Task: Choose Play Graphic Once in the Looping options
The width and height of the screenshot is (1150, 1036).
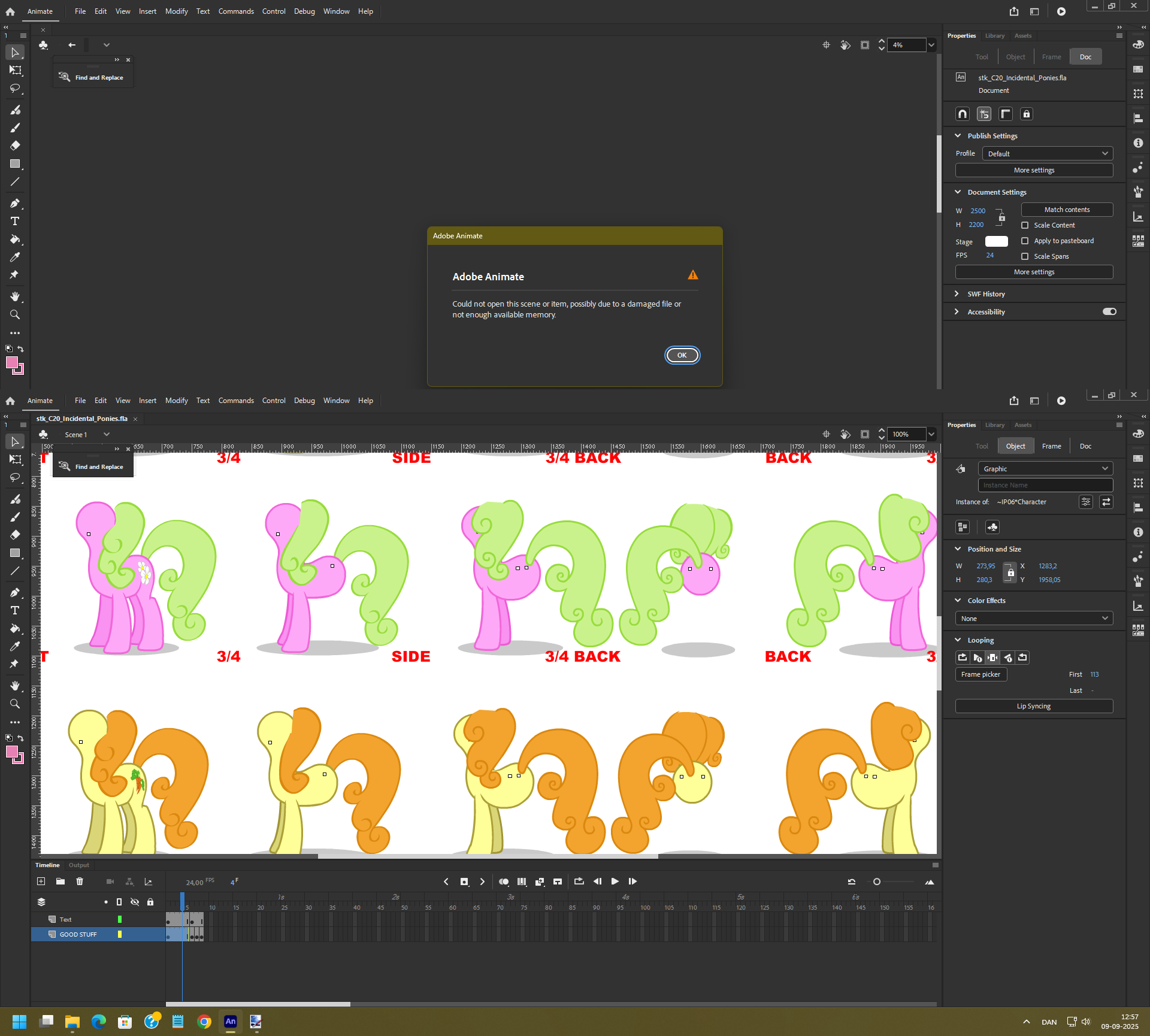Action: [x=978, y=658]
